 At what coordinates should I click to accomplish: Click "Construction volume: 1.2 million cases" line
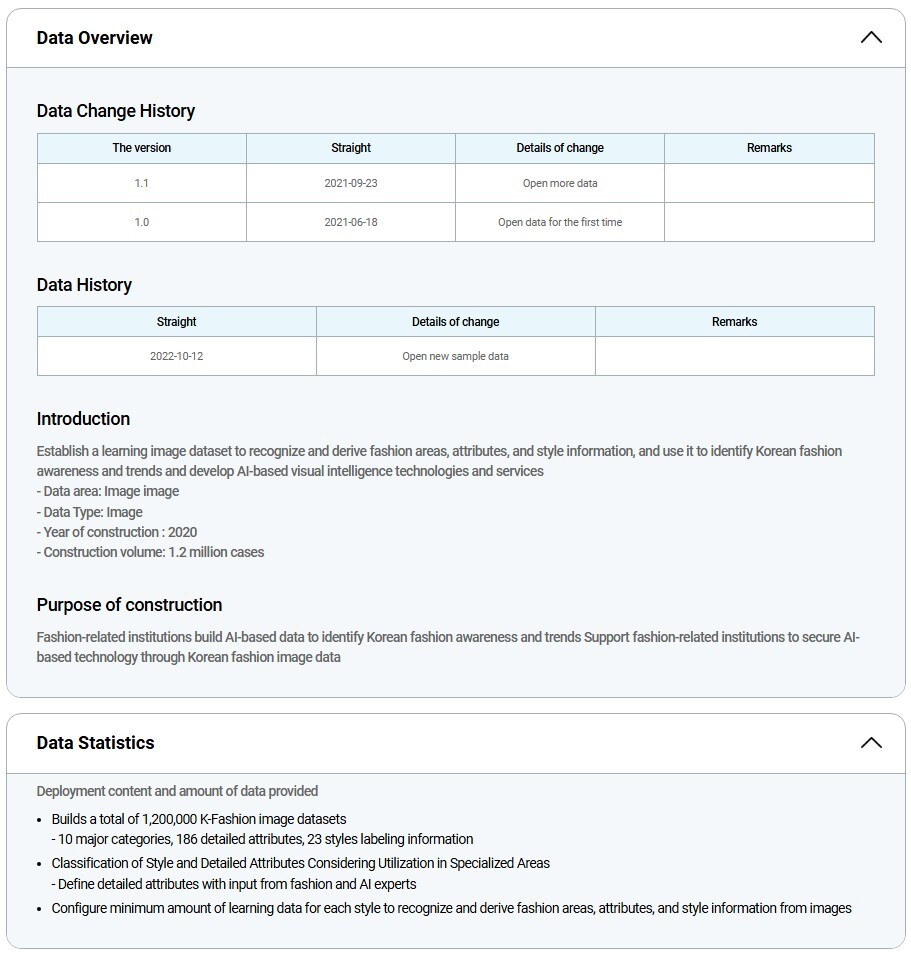pyautogui.click(x=151, y=552)
